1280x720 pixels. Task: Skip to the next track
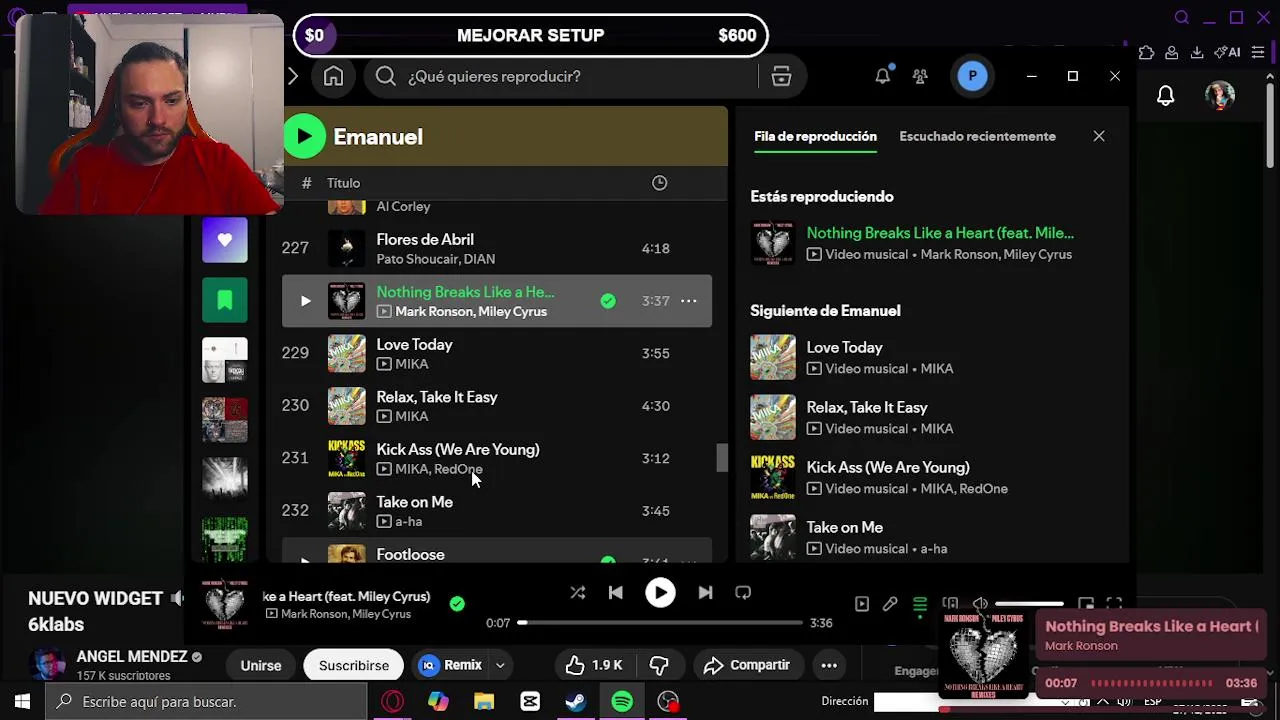(705, 593)
